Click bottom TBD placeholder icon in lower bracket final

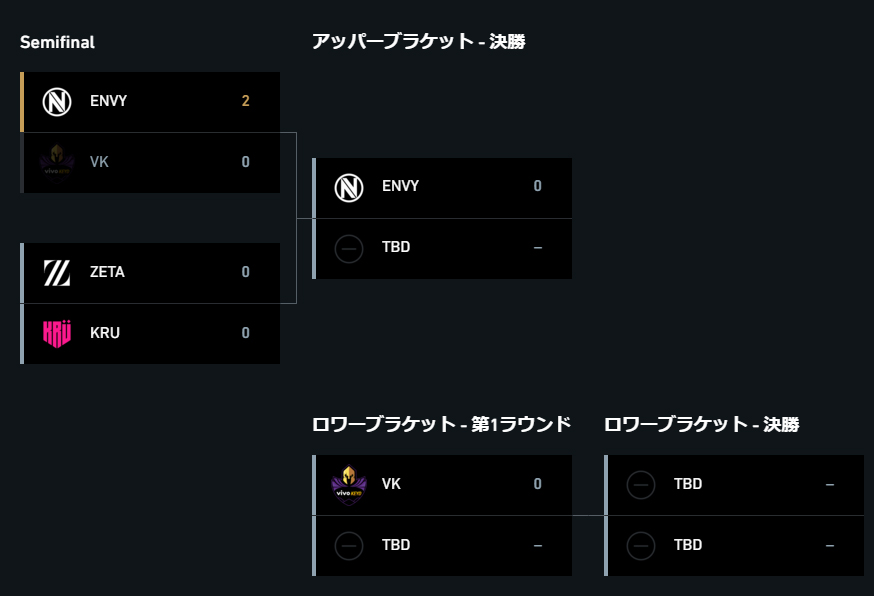coord(641,546)
